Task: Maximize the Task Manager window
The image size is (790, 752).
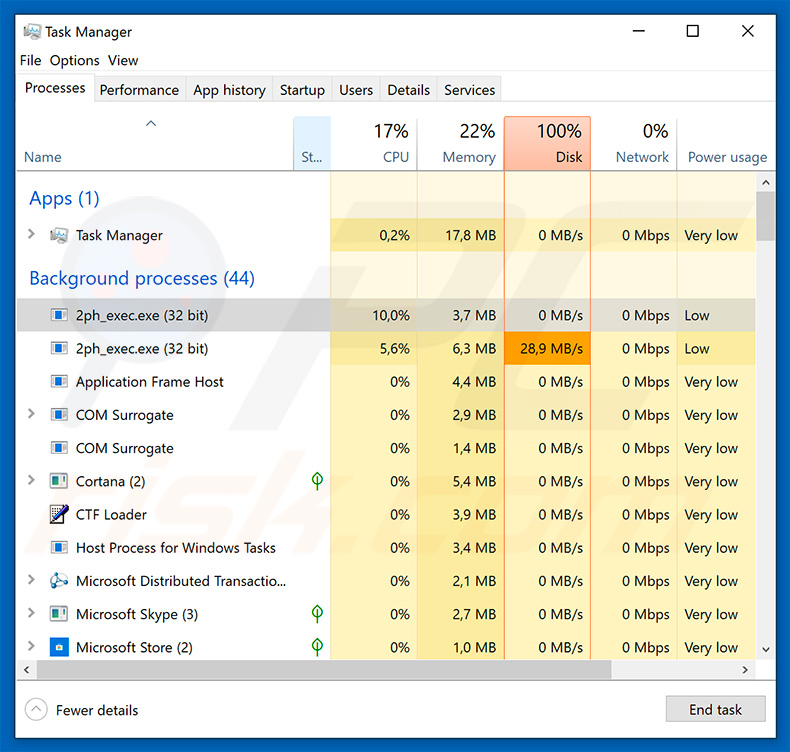Action: tap(693, 31)
